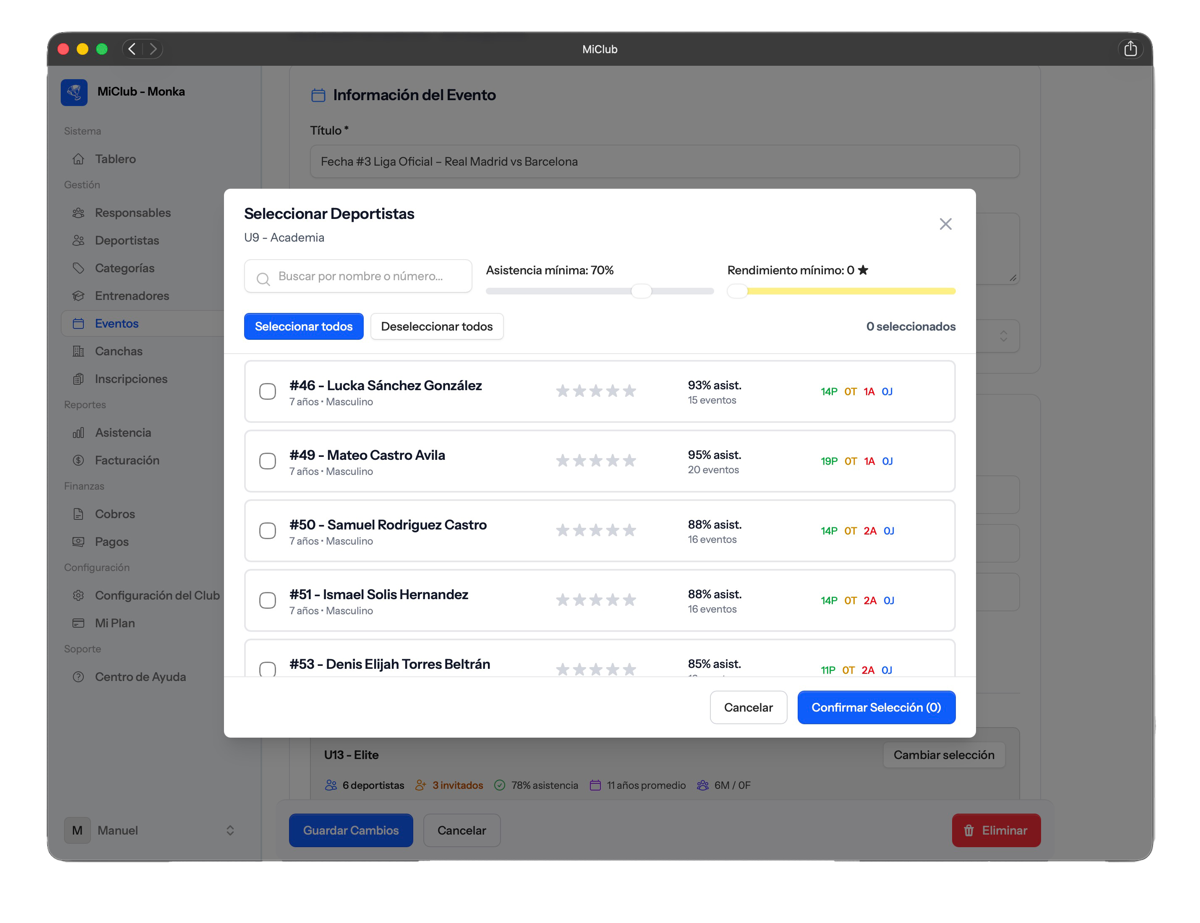The image size is (1200, 923).
Task: Click the Mi Plan card icon
Action: tap(78, 623)
